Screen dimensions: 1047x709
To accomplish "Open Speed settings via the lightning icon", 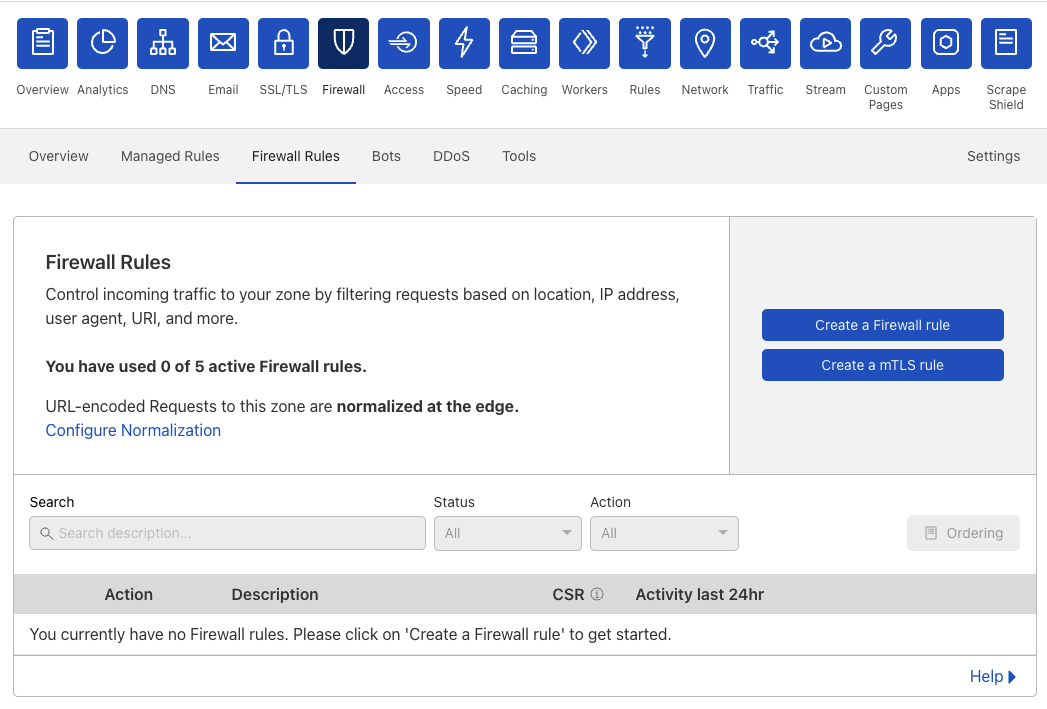I will click(x=463, y=43).
